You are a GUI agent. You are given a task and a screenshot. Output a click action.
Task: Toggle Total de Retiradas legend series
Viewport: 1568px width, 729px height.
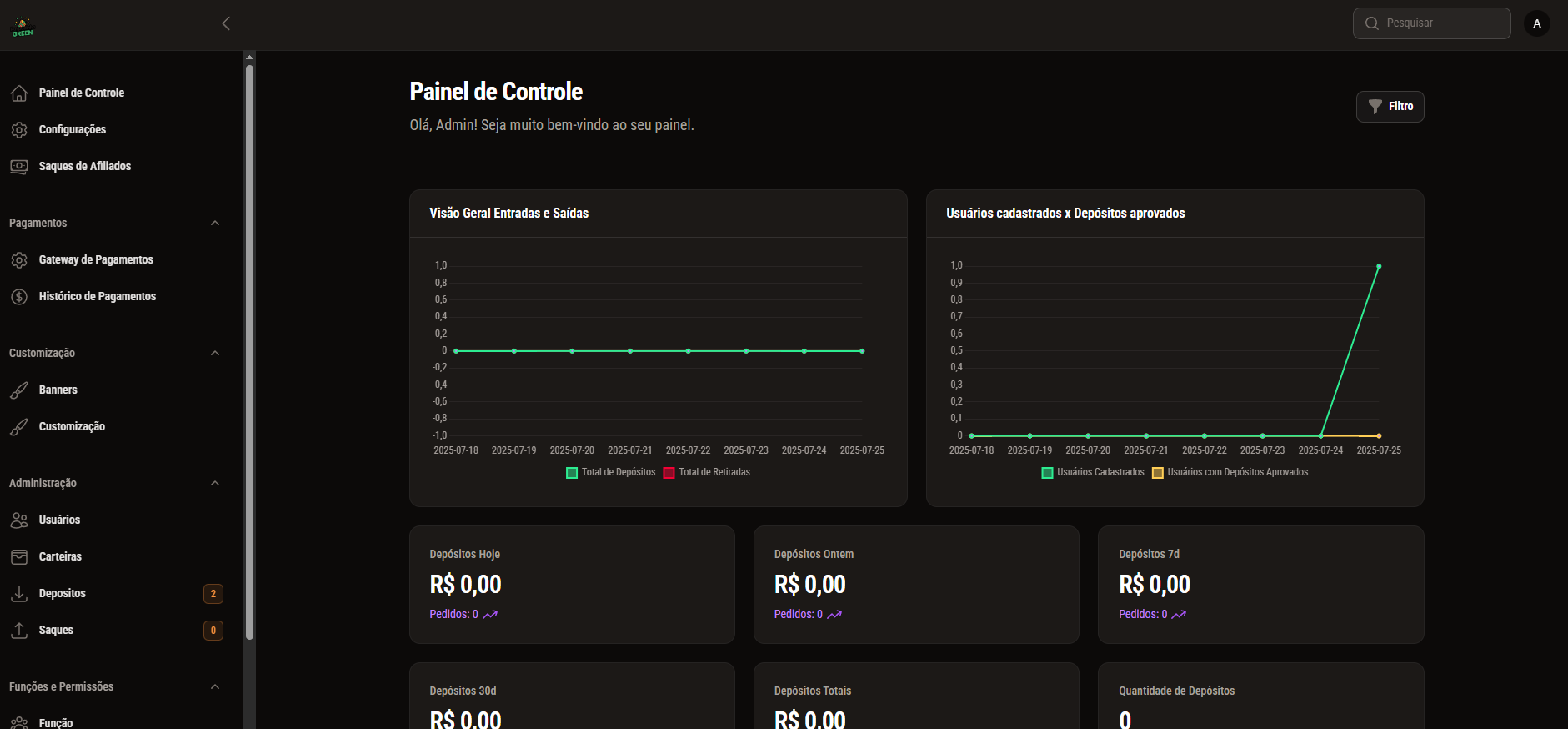(708, 473)
